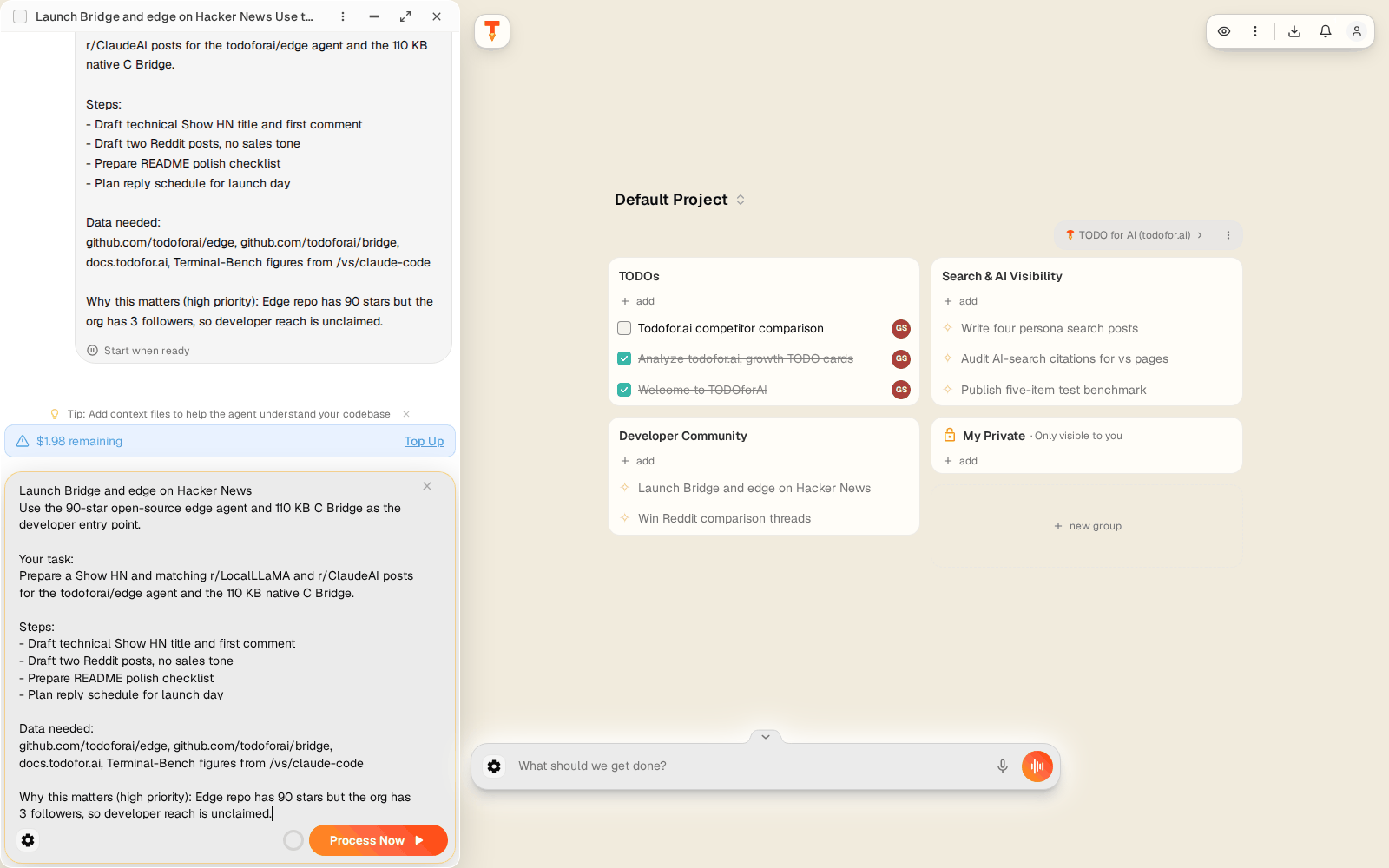Add a todo to the TODOs group
Screen dimensions: 1389x868
click(638, 301)
